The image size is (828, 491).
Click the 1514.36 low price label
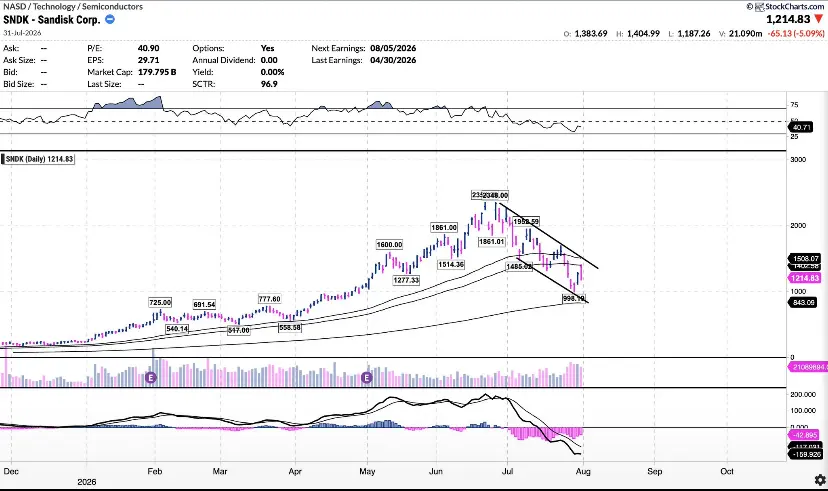[451, 265]
